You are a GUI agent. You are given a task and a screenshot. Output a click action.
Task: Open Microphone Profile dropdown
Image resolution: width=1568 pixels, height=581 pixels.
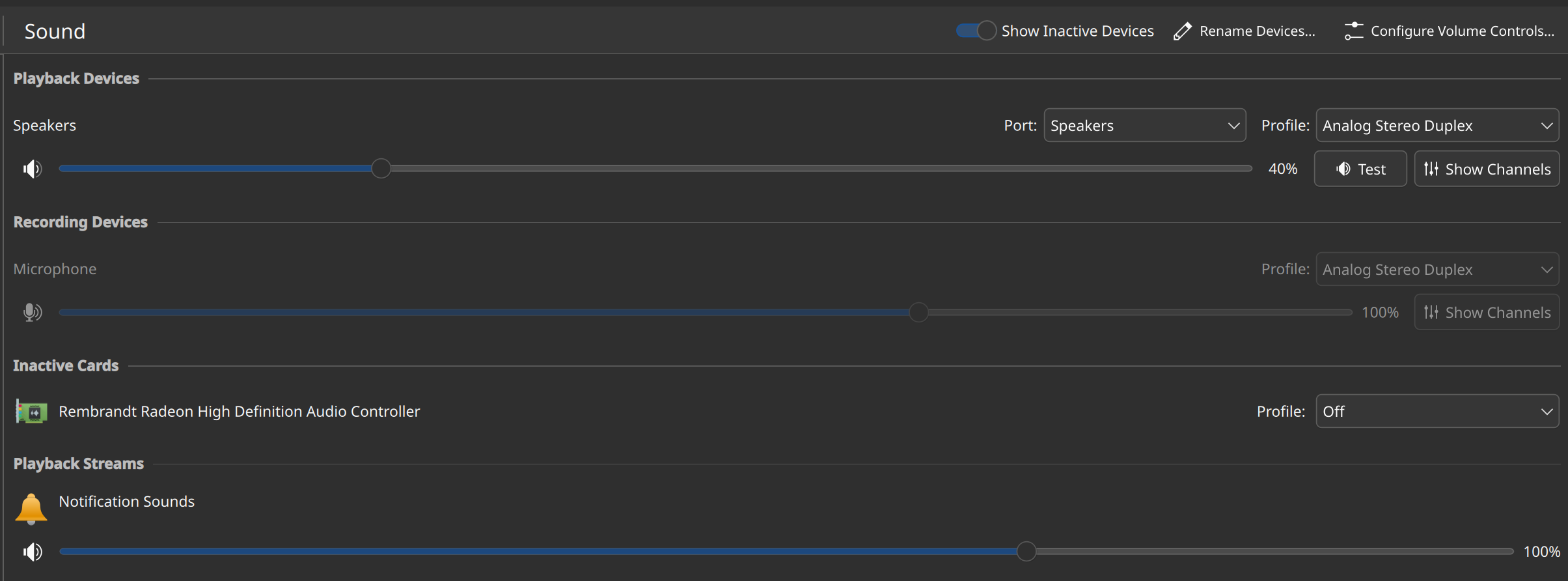[x=1437, y=269]
